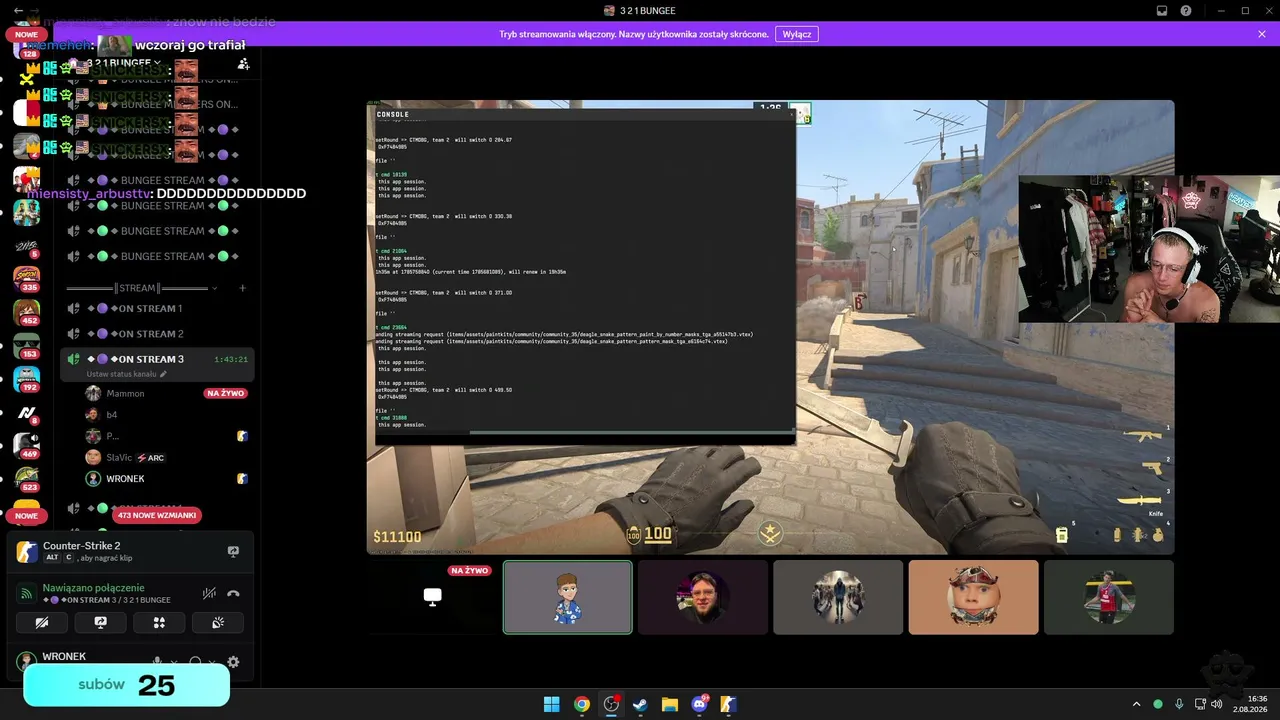Open Discord help question mark icon

coord(1186,11)
